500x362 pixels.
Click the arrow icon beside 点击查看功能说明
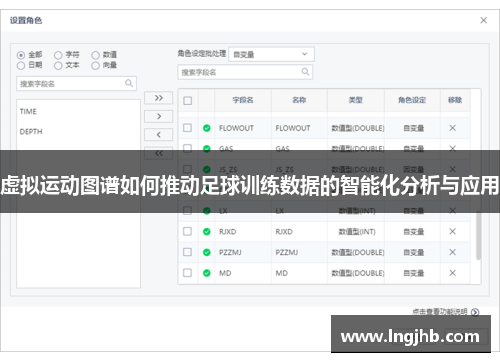[x=475, y=312]
